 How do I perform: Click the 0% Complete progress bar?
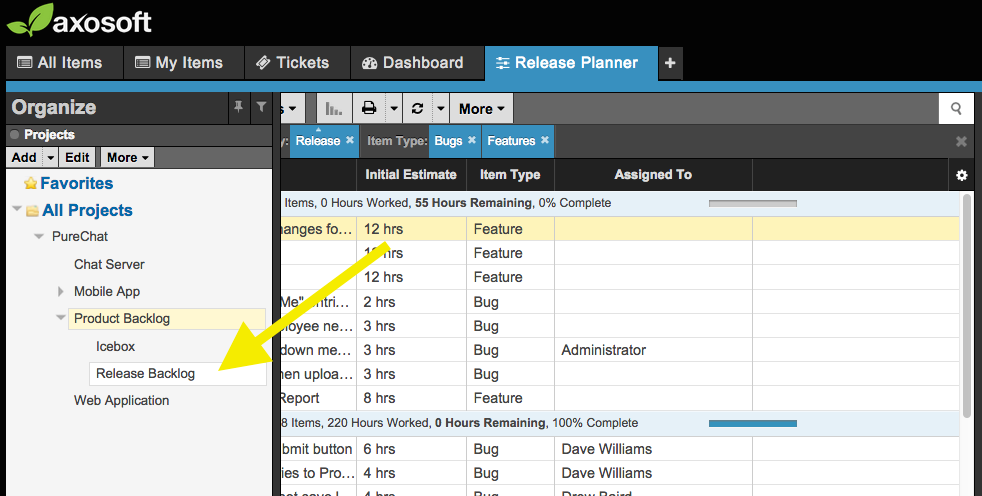[753, 204]
